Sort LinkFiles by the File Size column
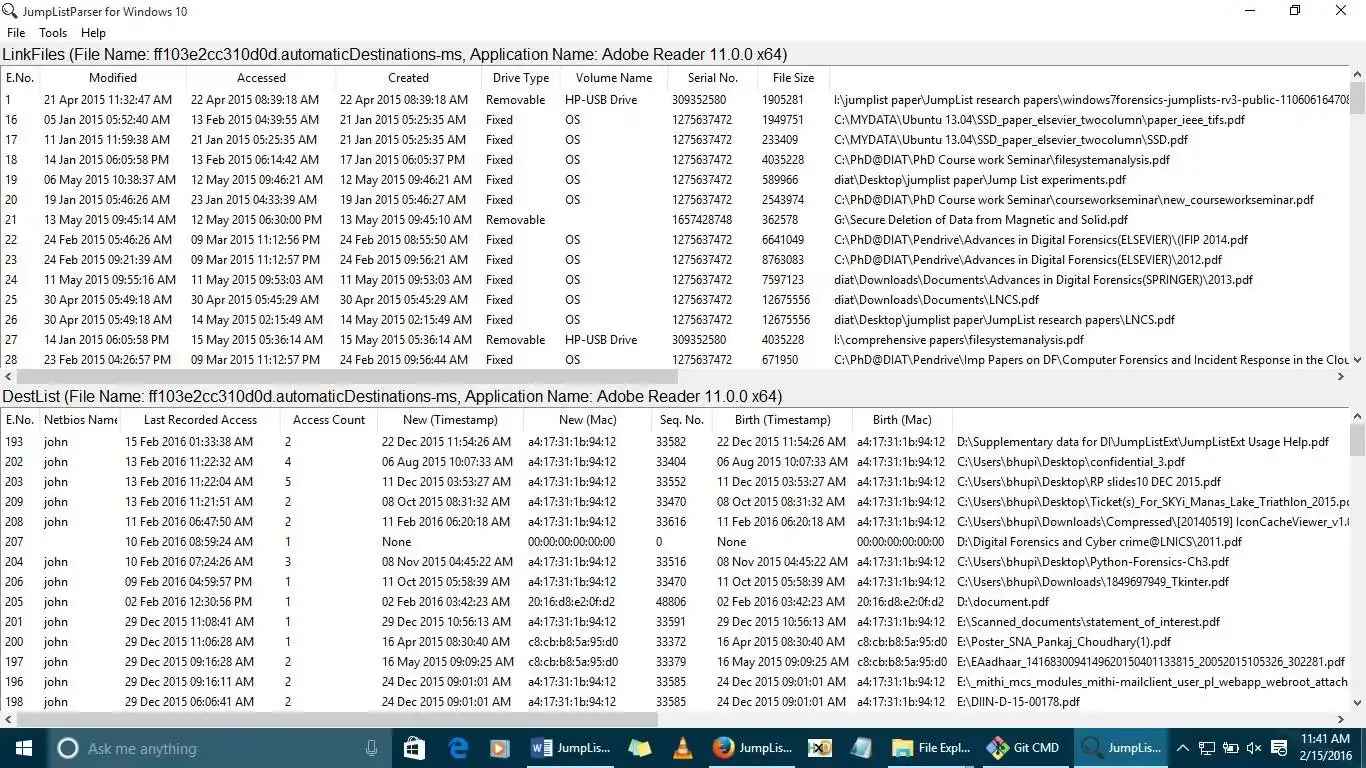 pos(793,77)
